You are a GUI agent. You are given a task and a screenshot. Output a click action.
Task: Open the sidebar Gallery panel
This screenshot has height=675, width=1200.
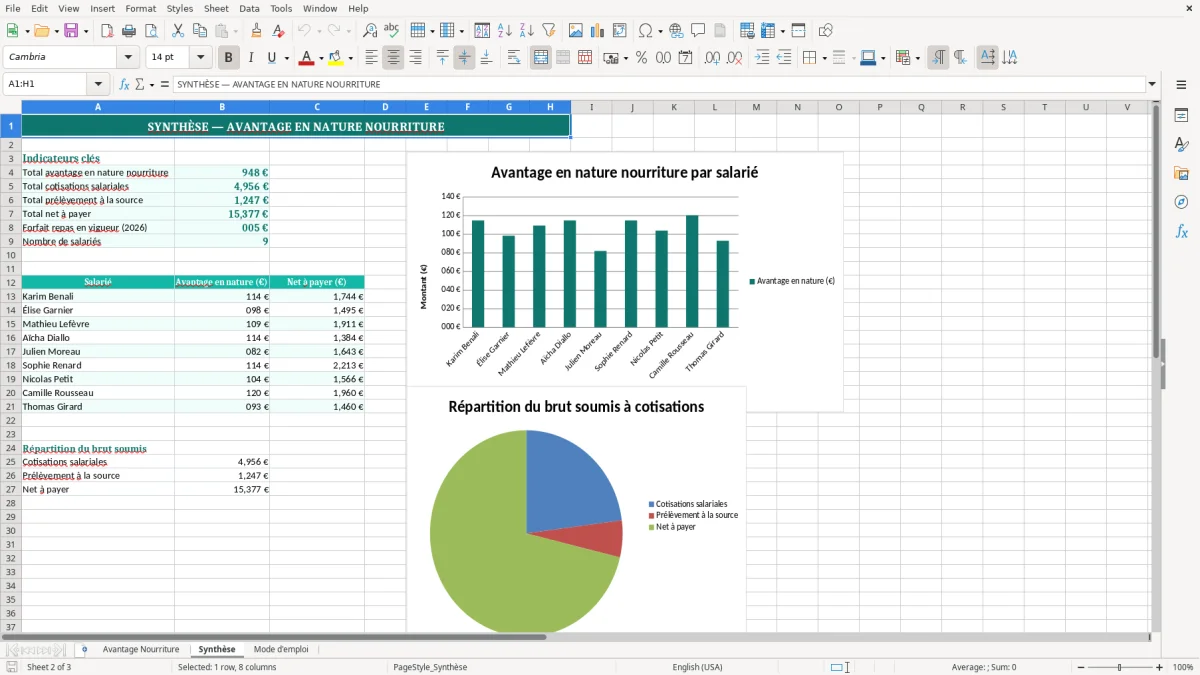(x=1181, y=174)
